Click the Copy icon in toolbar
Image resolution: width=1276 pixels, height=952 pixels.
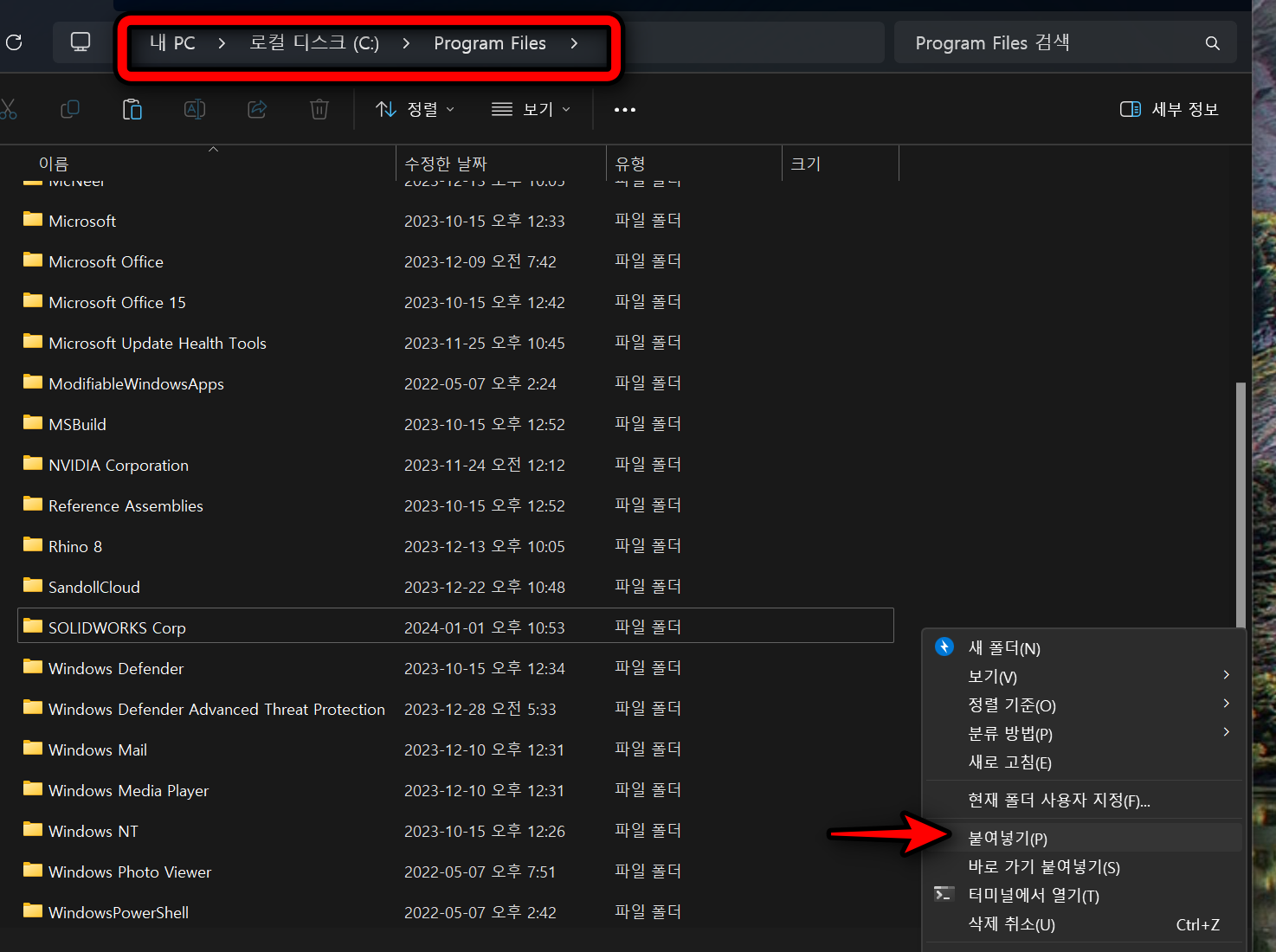point(70,109)
